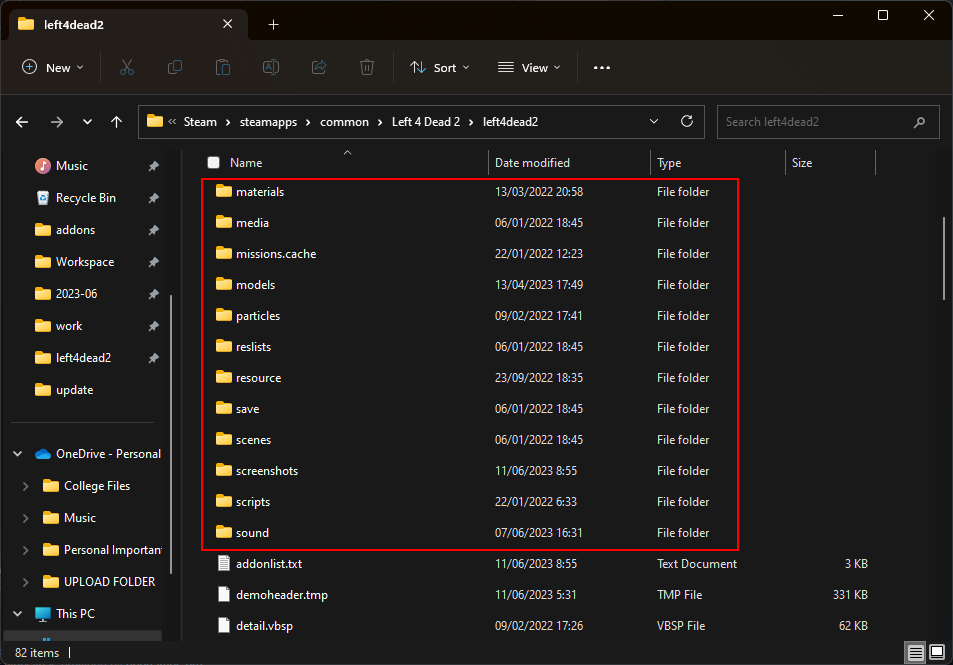953x665 pixels.
Task: Unpin Recycle Bin from Quick access
Action: 153,198
